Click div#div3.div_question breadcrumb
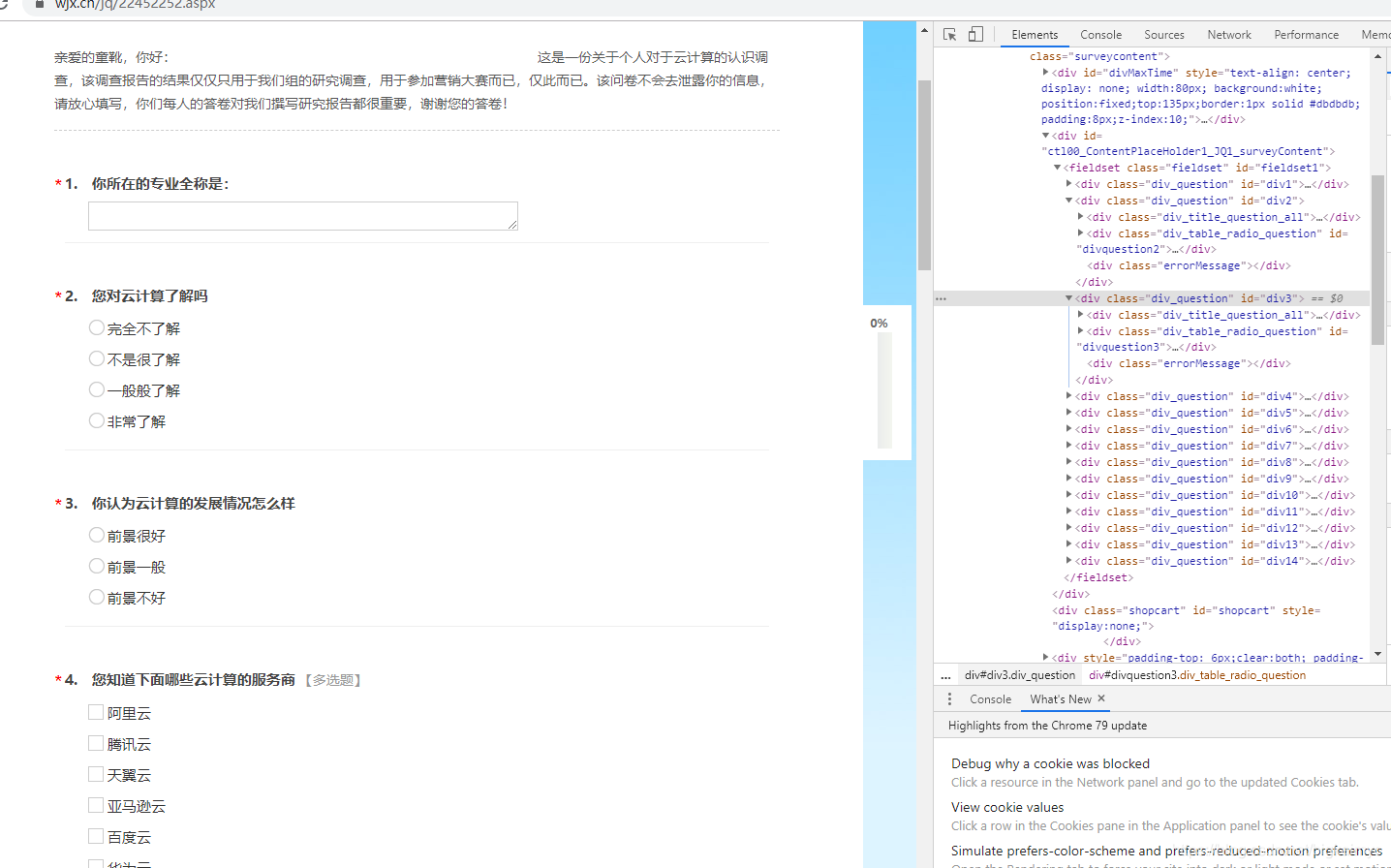1391x868 pixels. [1020, 675]
